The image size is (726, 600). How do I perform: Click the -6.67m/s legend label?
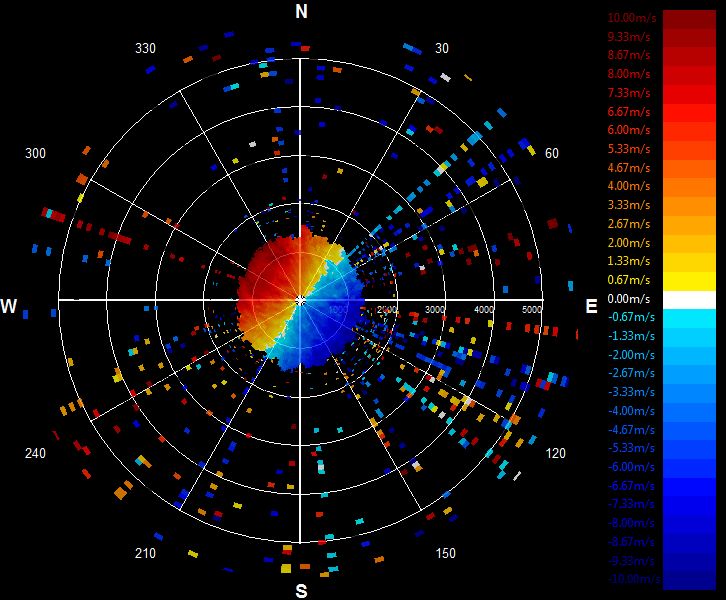(x=632, y=486)
